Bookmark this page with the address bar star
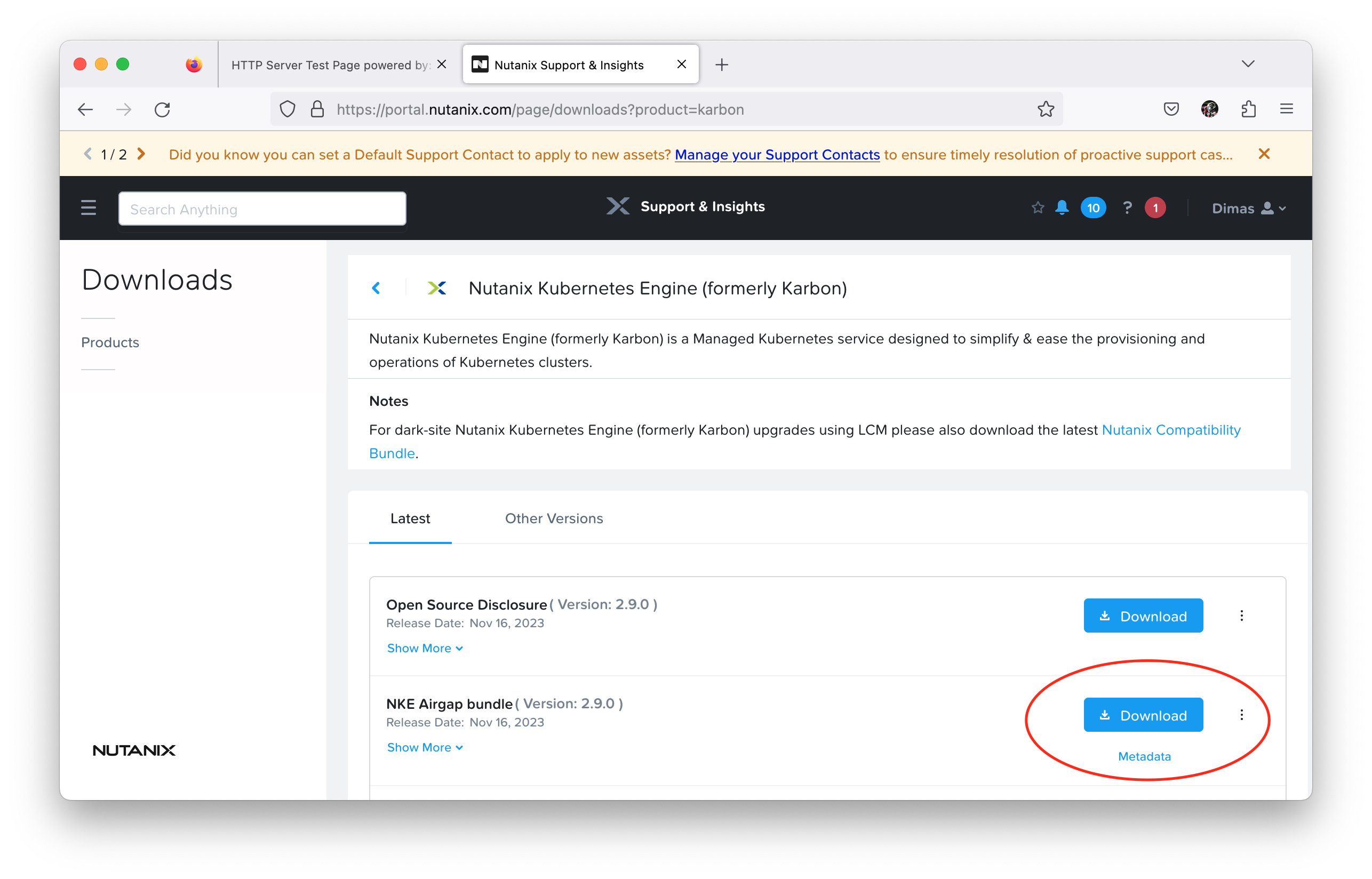Image resolution: width=1372 pixels, height=879 pixels. tap(1046, 109)
